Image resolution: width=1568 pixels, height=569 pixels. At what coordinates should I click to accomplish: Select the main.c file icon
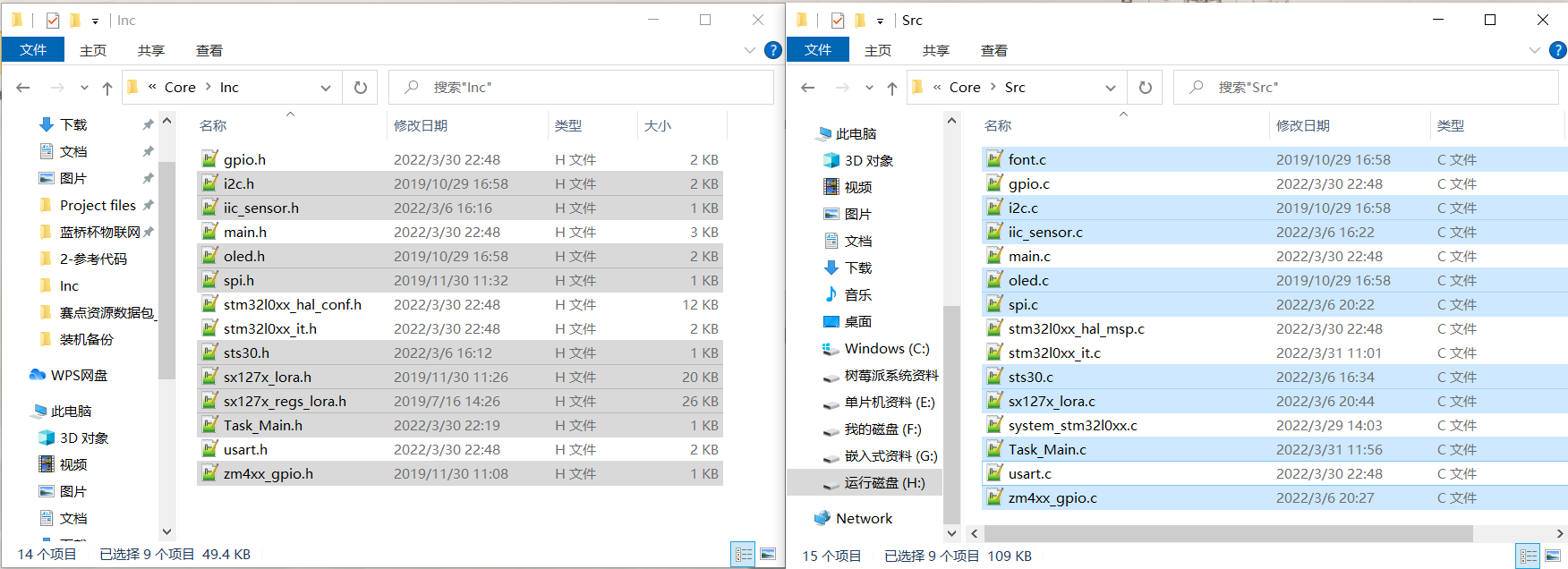click(994, 256)
